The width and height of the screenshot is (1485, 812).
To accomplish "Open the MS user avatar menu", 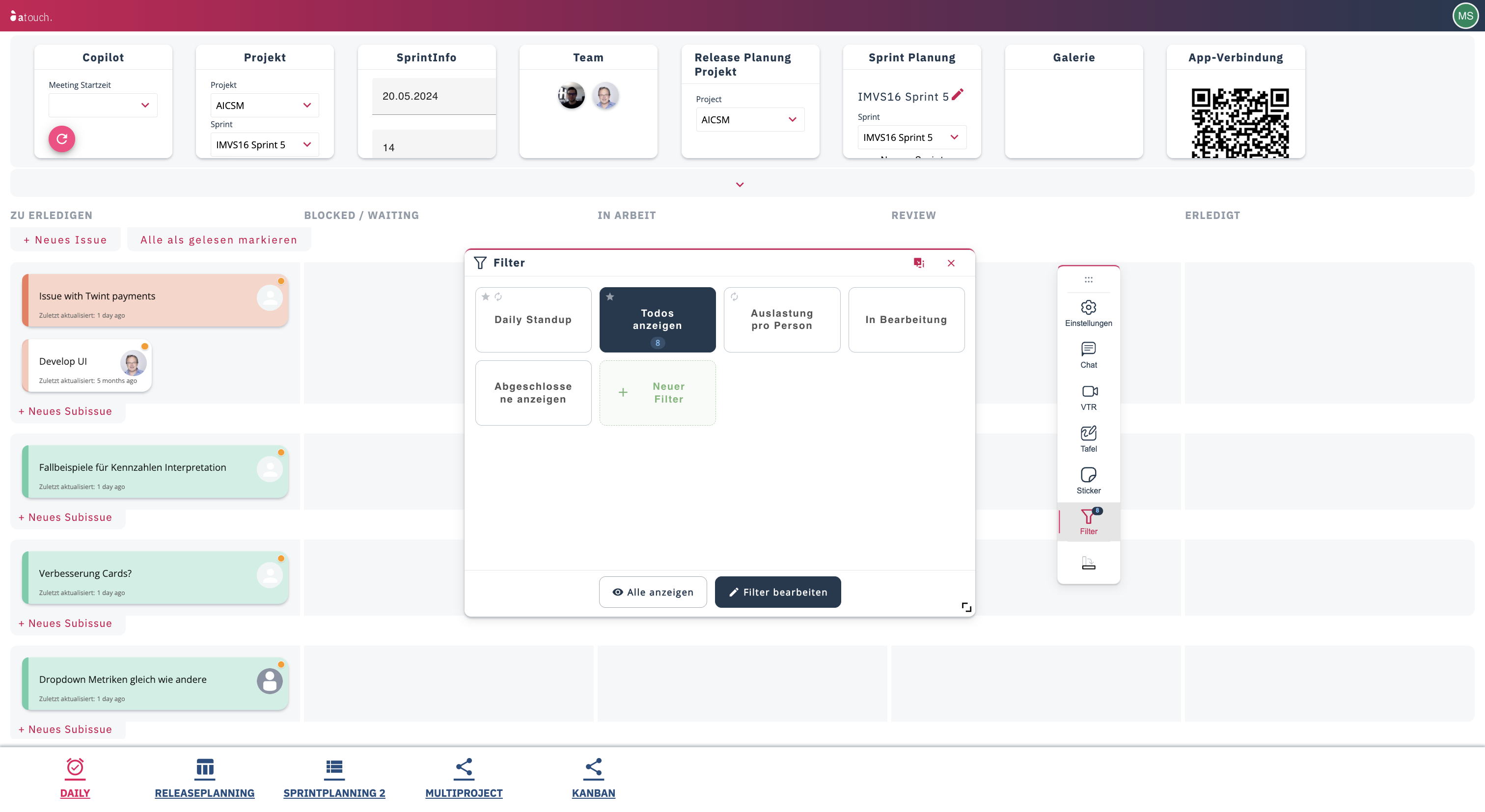I will coord(1465,16).
